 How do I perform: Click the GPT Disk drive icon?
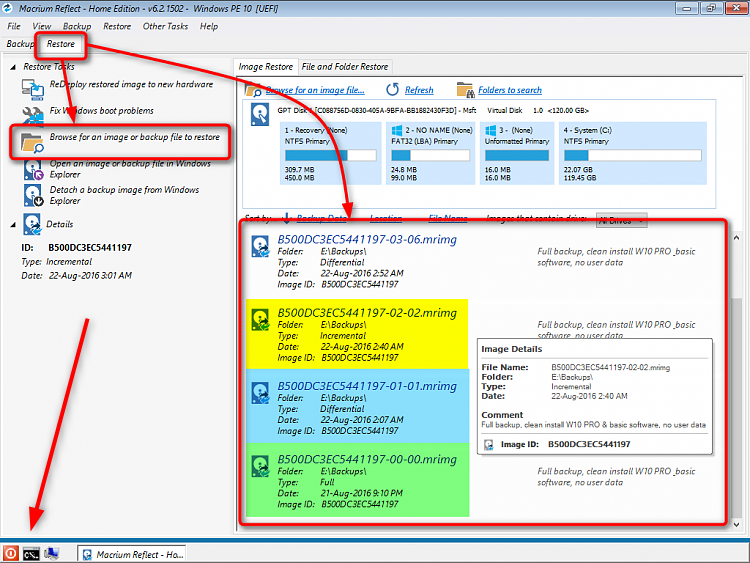(x=260, y=115)
